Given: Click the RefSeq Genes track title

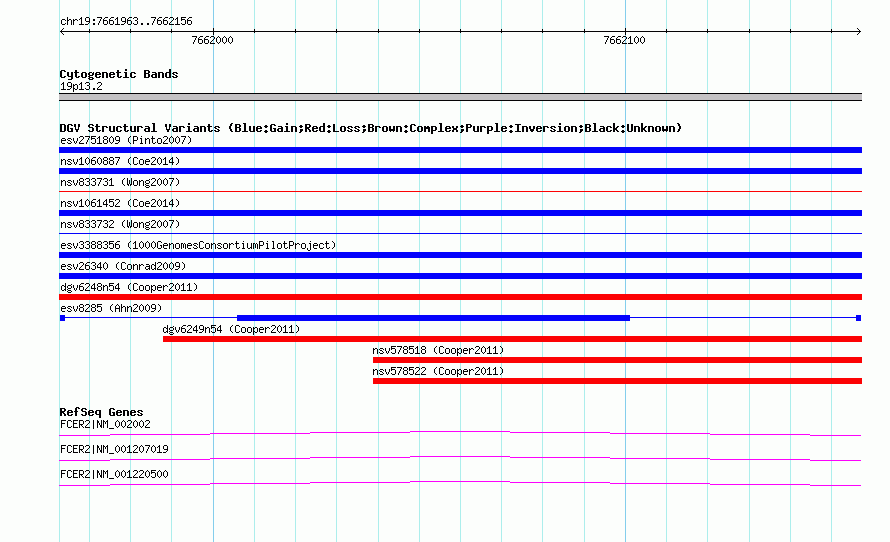Looking at the screenshot, I should click(101, 412).
